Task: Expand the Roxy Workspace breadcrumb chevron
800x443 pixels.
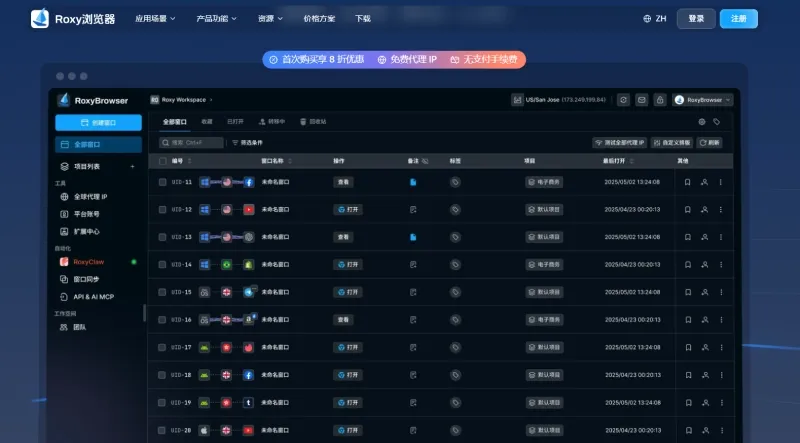Action: (x=211, y=100)
